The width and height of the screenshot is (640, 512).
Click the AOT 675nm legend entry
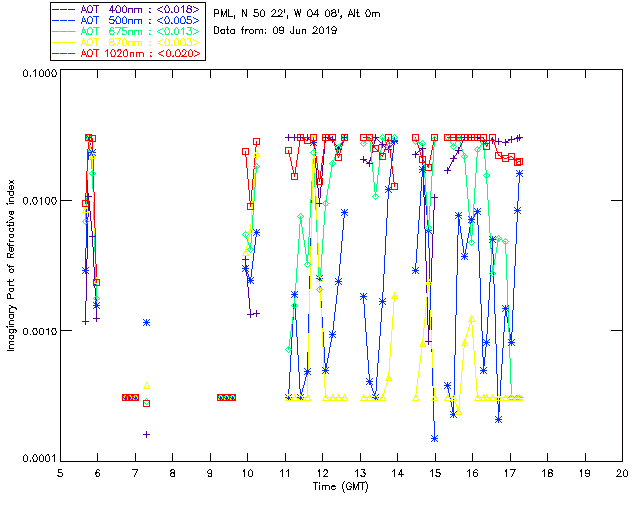tap(126, 31)
